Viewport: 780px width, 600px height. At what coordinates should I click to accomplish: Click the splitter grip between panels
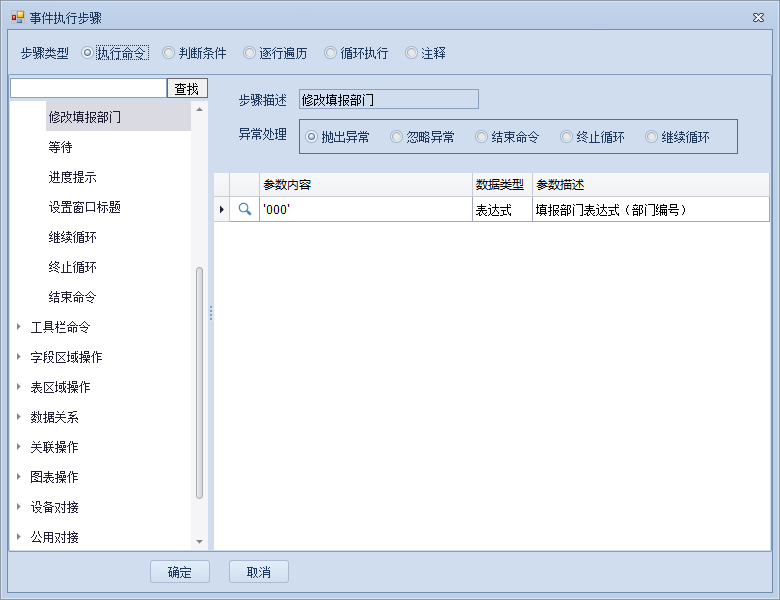[x=210, y=313]
